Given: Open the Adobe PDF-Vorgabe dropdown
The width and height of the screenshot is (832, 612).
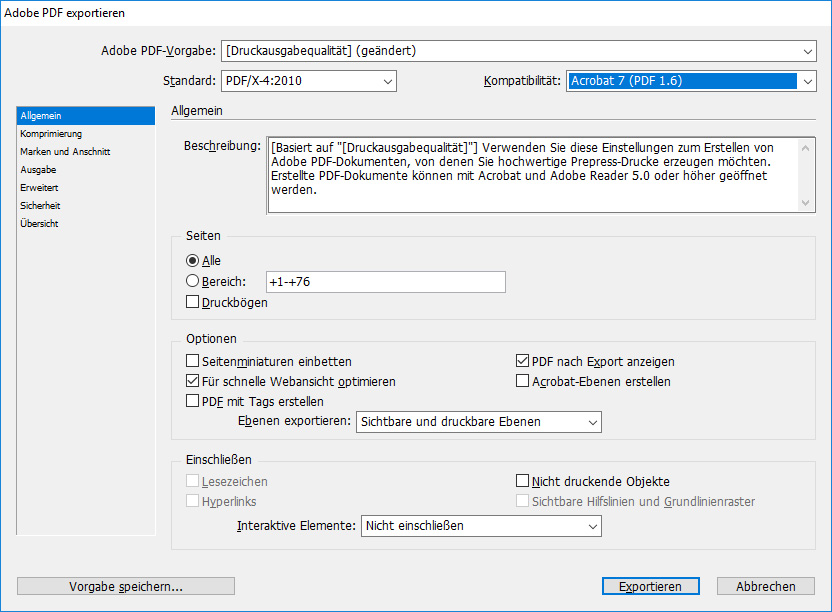Looking at the screenshot, I should click(518, 50).
